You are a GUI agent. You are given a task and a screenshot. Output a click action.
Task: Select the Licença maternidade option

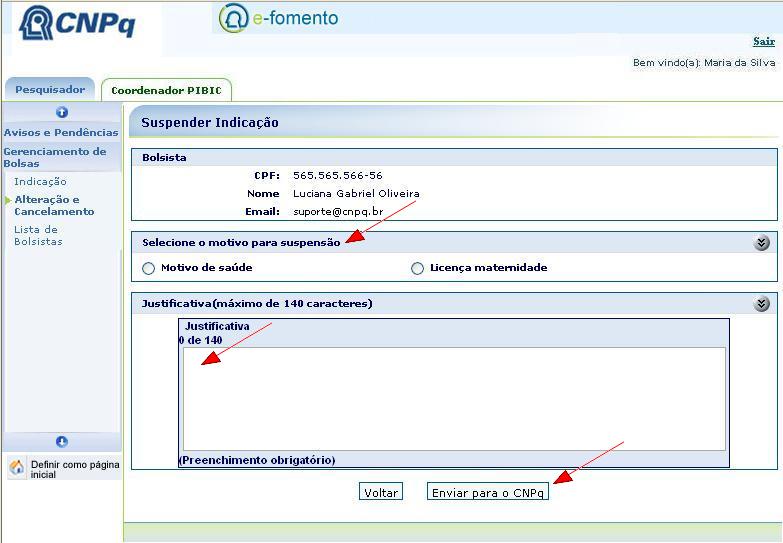[x=418, y=268]
